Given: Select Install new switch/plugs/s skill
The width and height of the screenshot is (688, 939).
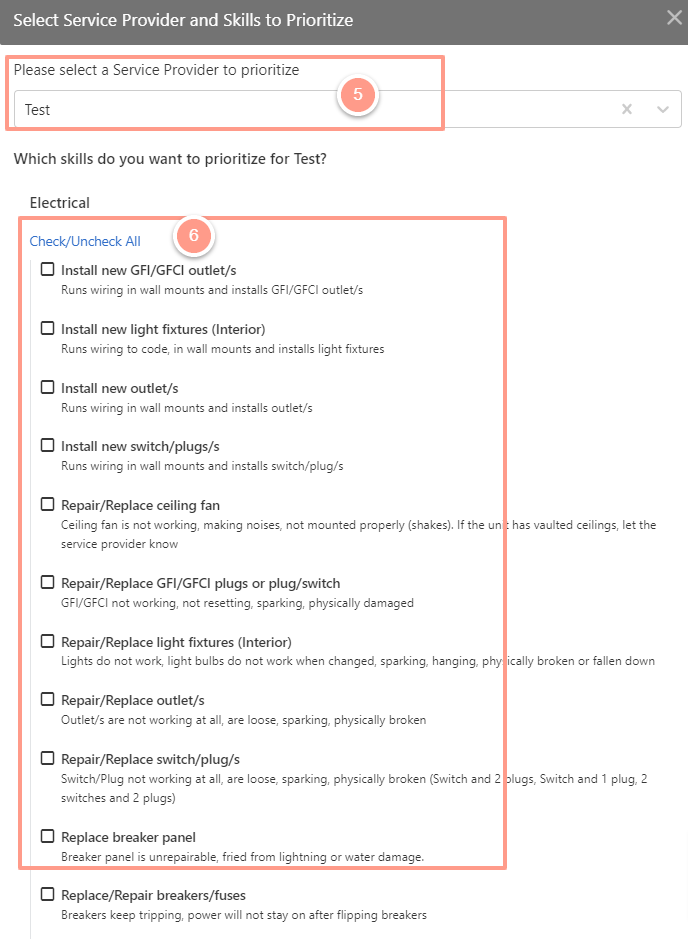Looking at the screenshot, I should [47, 446].
